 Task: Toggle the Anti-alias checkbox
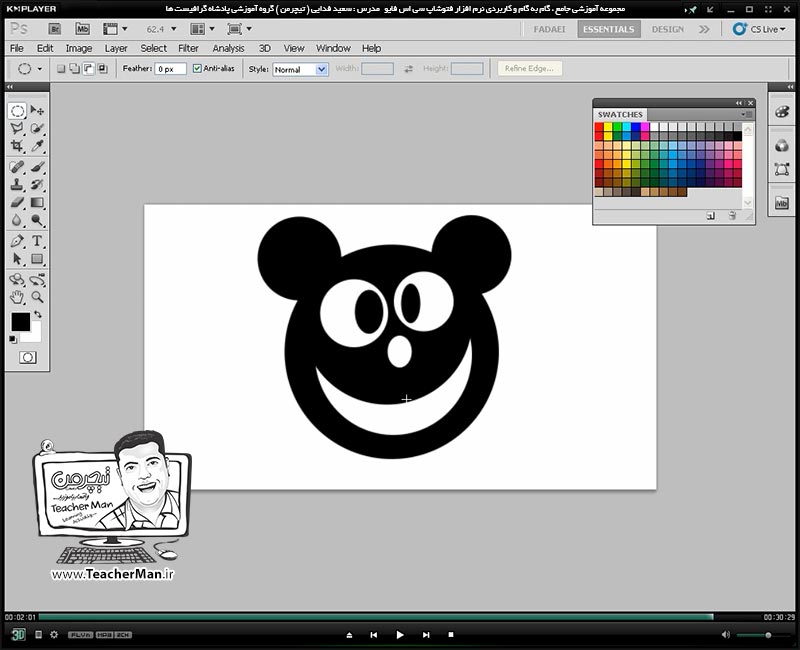(x=197, y=68)
